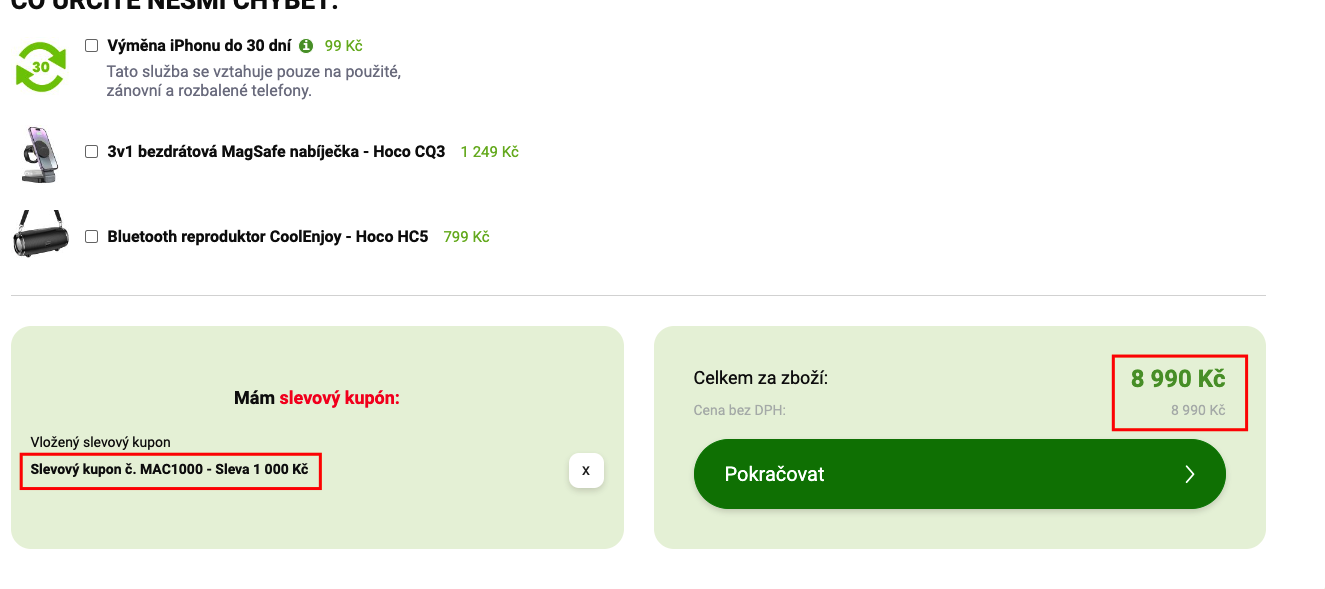
Task: Click the green total 8 990 Kč
Action: coord(1178,378)
